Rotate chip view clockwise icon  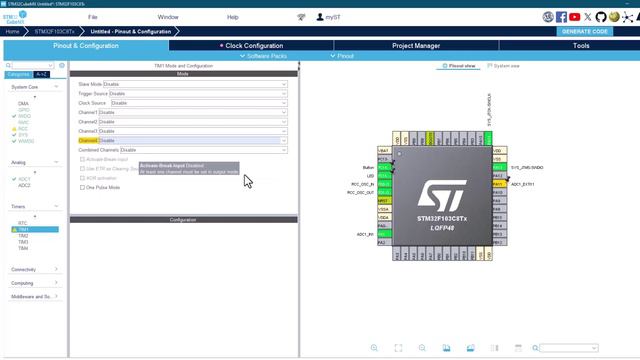pyautogui.click(x=446, y=348)
